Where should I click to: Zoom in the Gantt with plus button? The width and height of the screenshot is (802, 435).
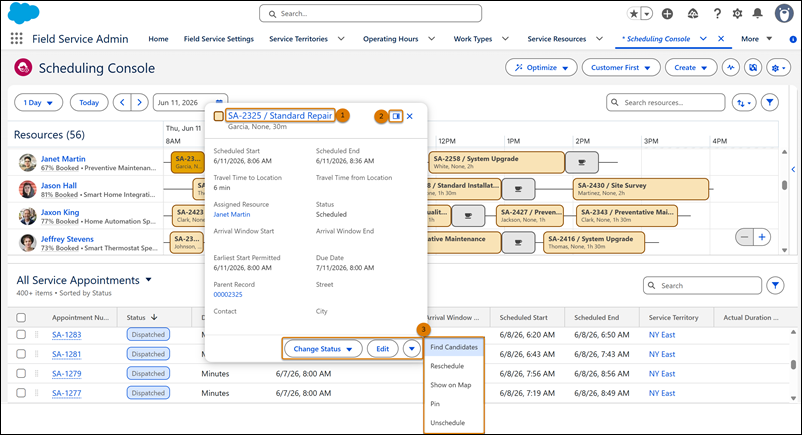tap(762, 237)
